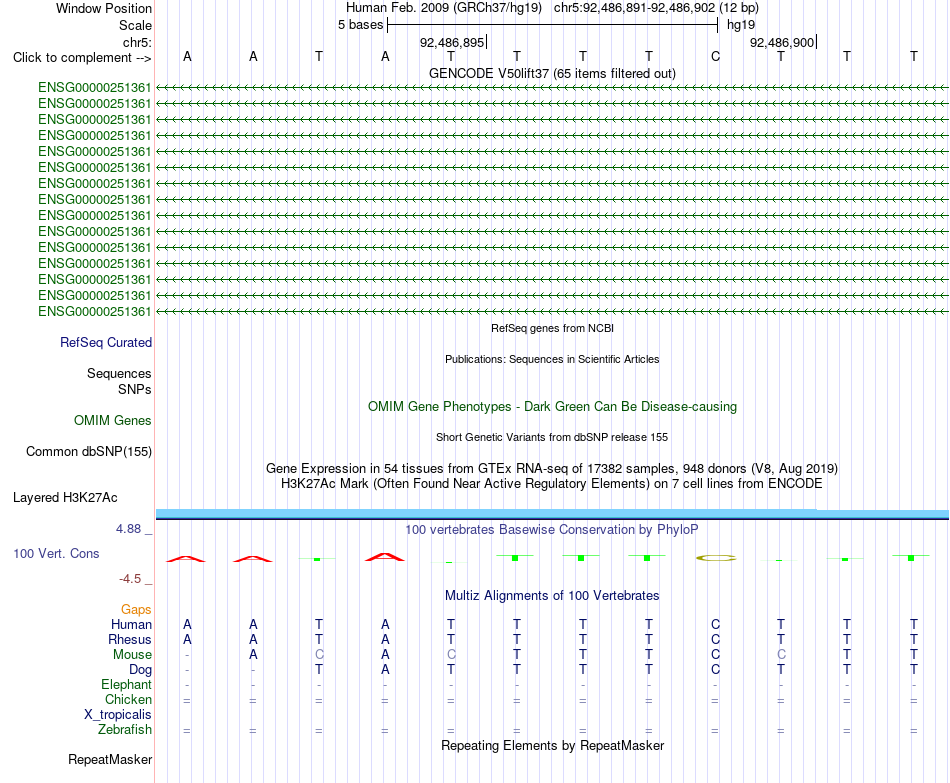The image size is (950, 783).
Task: Click the topmost ENSG00000251361 transcript label
Action: point(95,87)
